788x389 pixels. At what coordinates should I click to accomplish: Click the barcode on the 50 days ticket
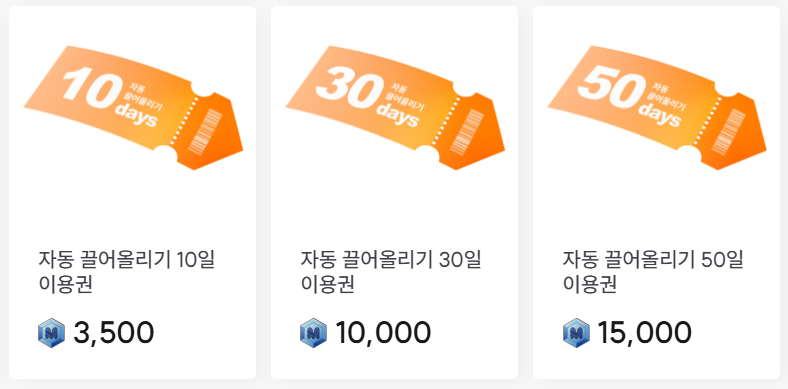click(729, 131)
